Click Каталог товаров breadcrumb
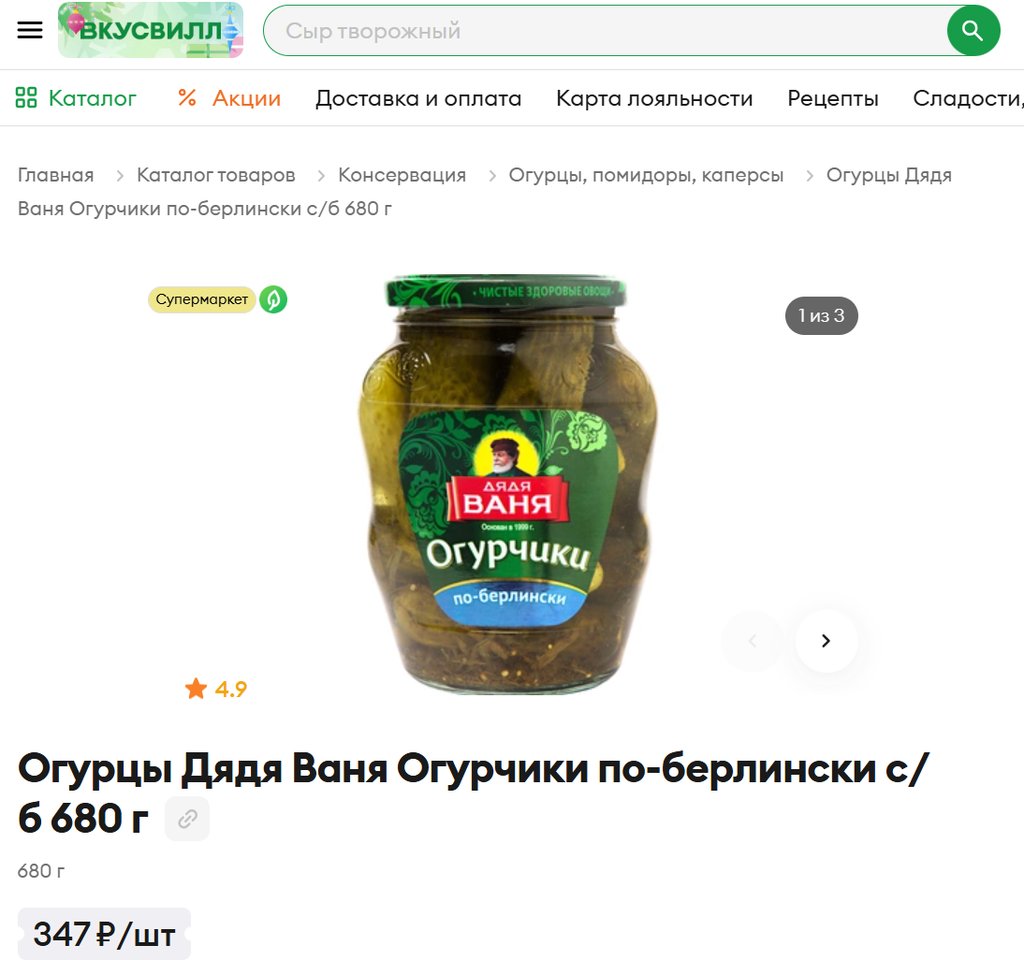Image resolution: width=1024 pixels, height=960 pixels. tap(216, 175)
